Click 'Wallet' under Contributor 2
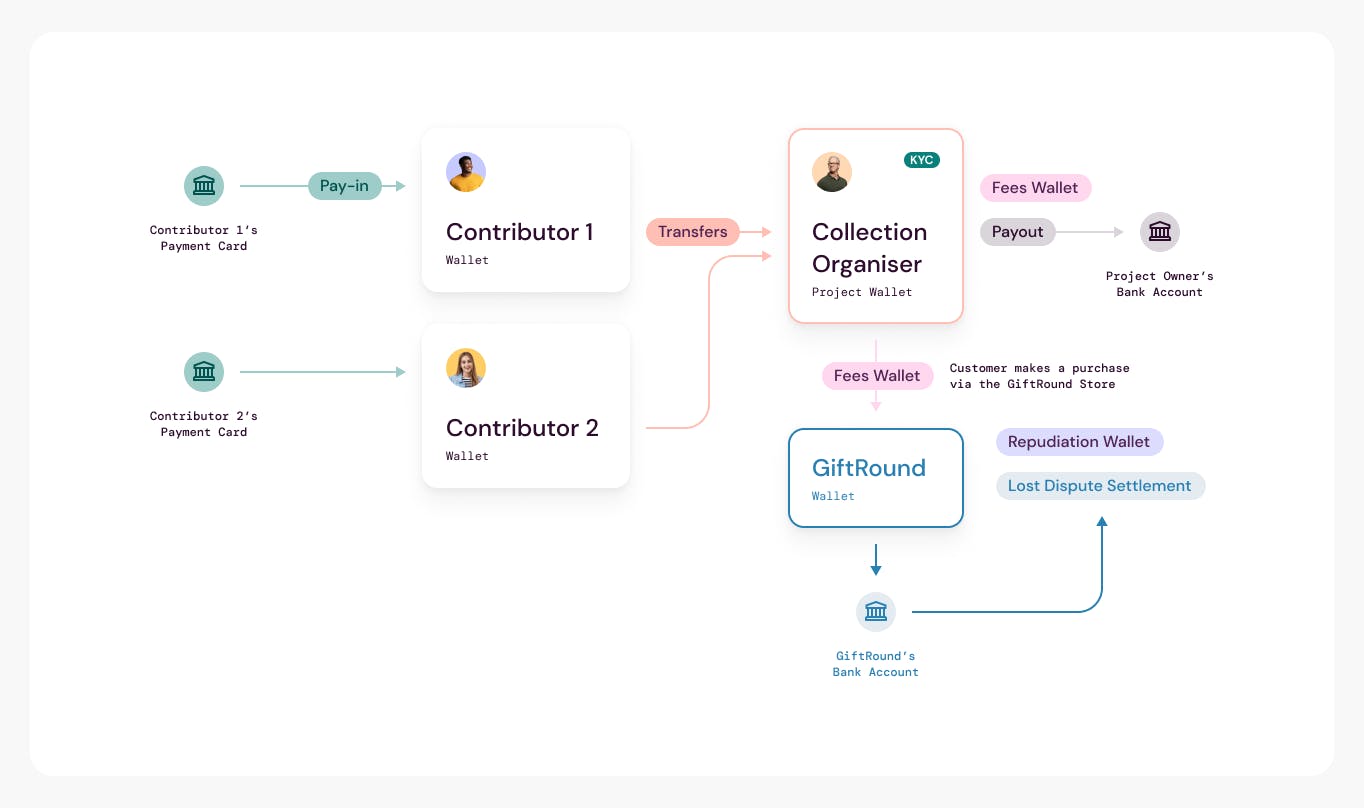 (467, 456)
